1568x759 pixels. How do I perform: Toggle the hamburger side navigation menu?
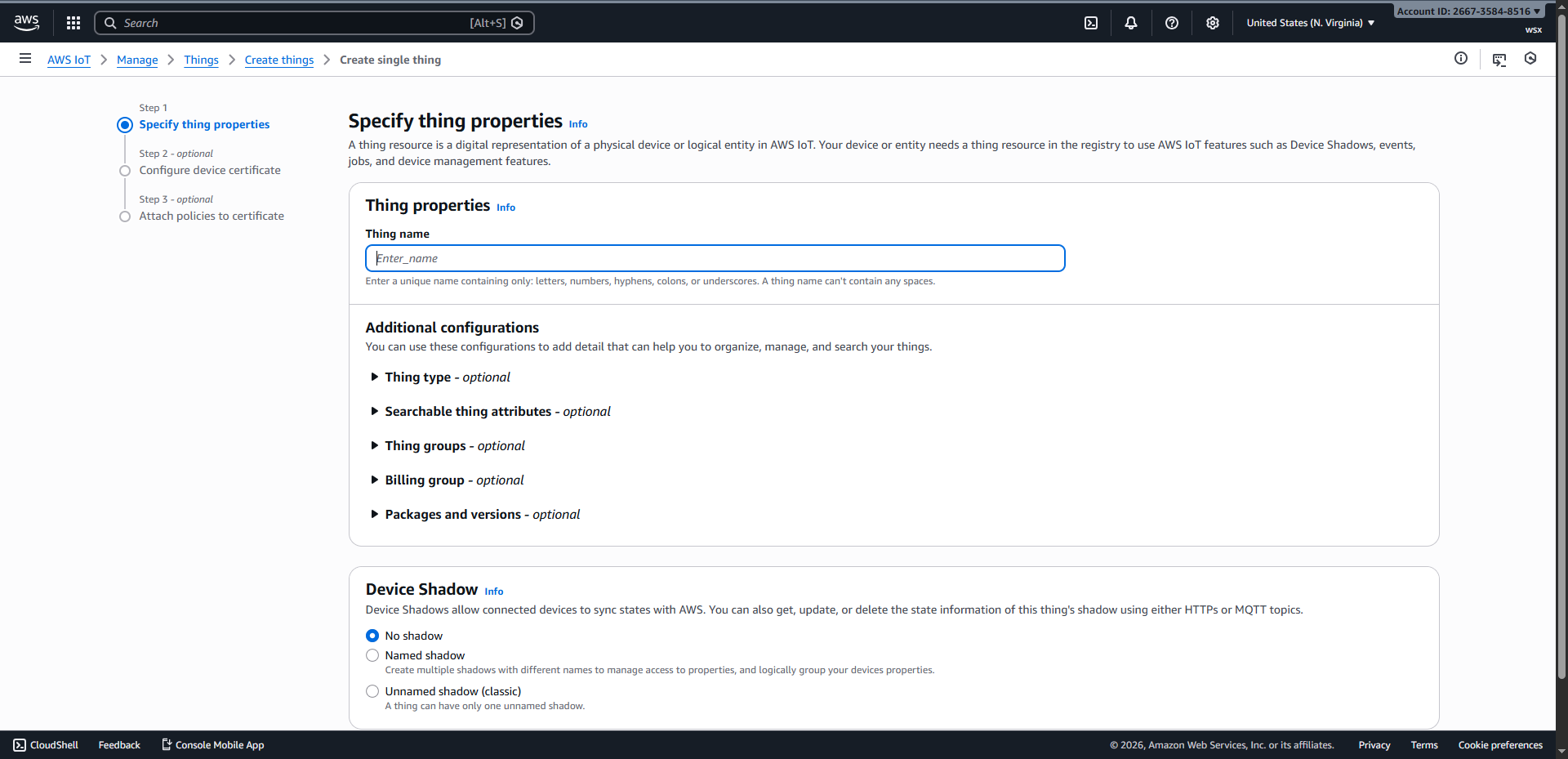pos(25,59)
